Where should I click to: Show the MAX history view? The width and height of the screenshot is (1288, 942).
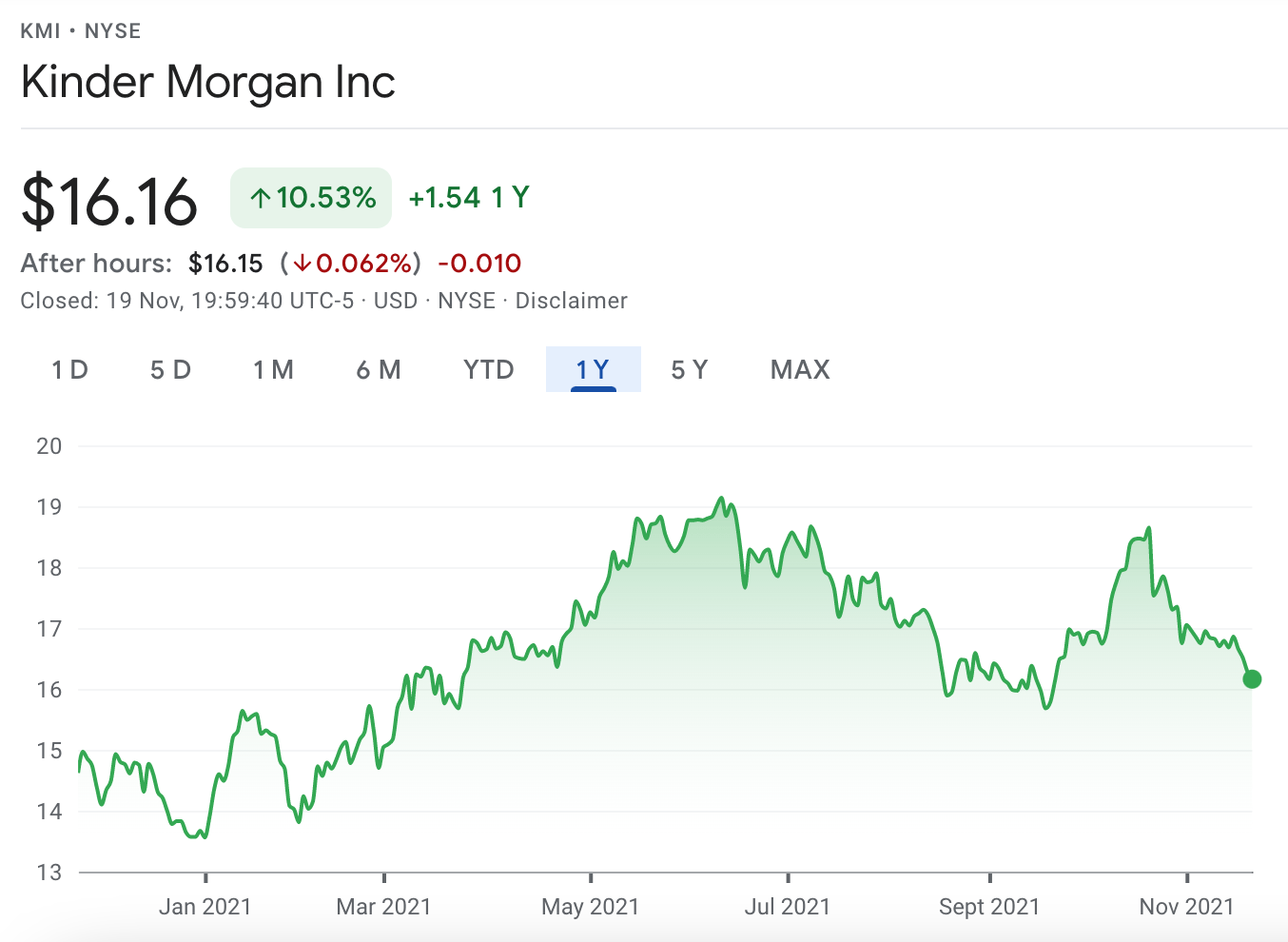799,369
